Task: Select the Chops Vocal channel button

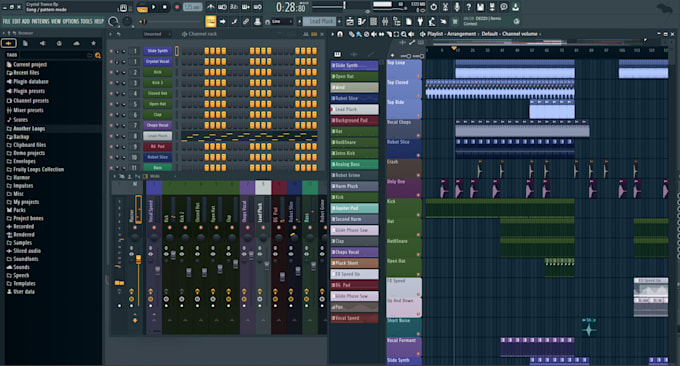Action: 157,125
